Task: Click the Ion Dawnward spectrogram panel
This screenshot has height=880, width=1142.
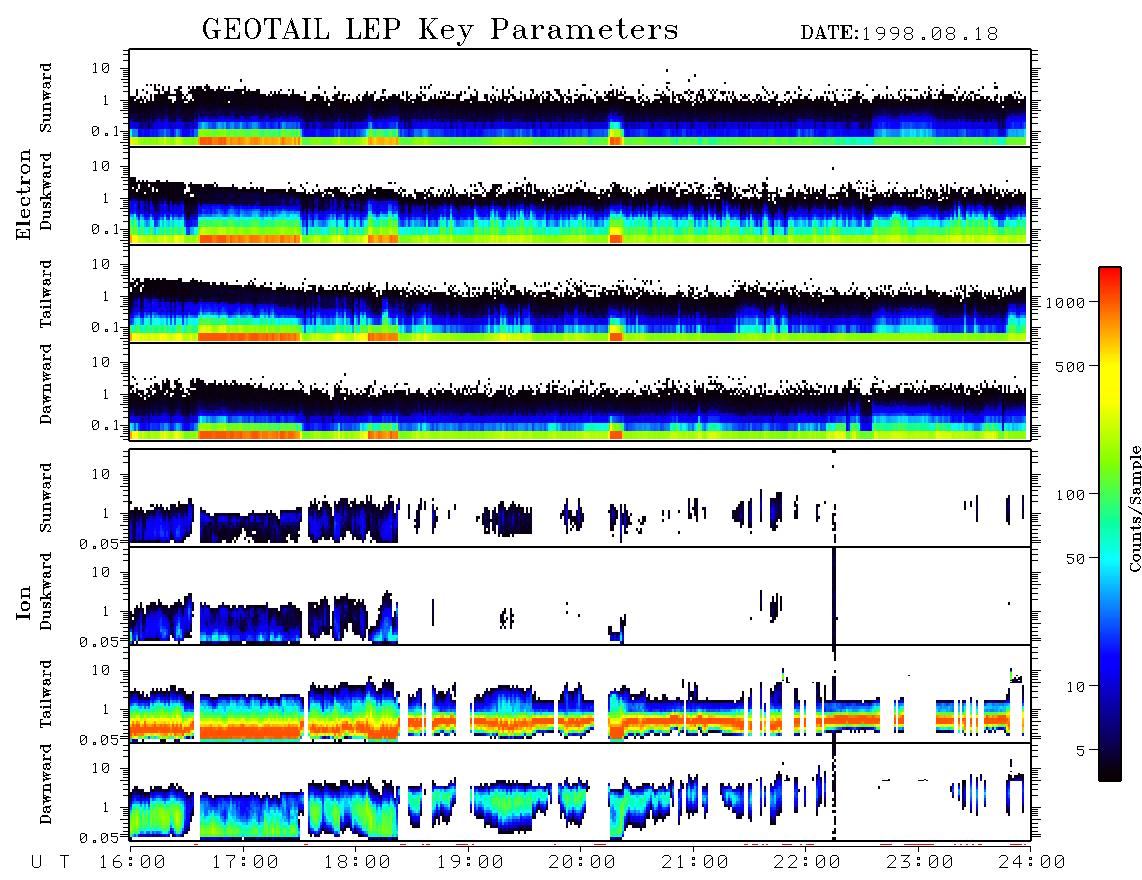Action: coord(580,792)
